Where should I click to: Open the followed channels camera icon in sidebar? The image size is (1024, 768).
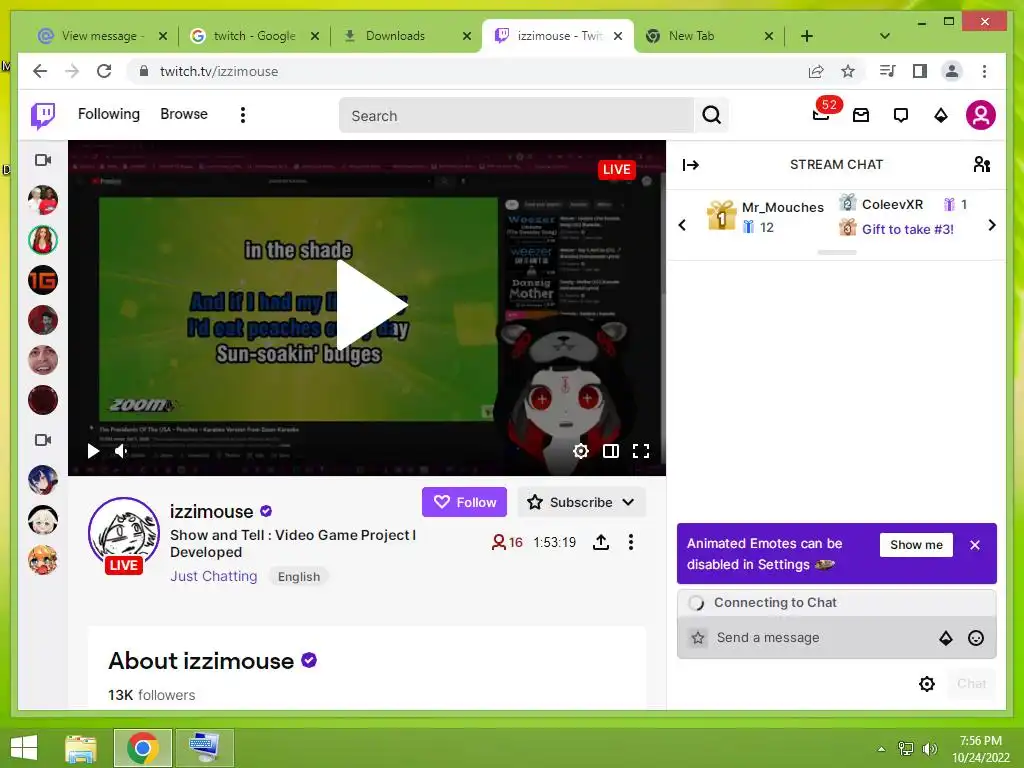tap(42, 160)
